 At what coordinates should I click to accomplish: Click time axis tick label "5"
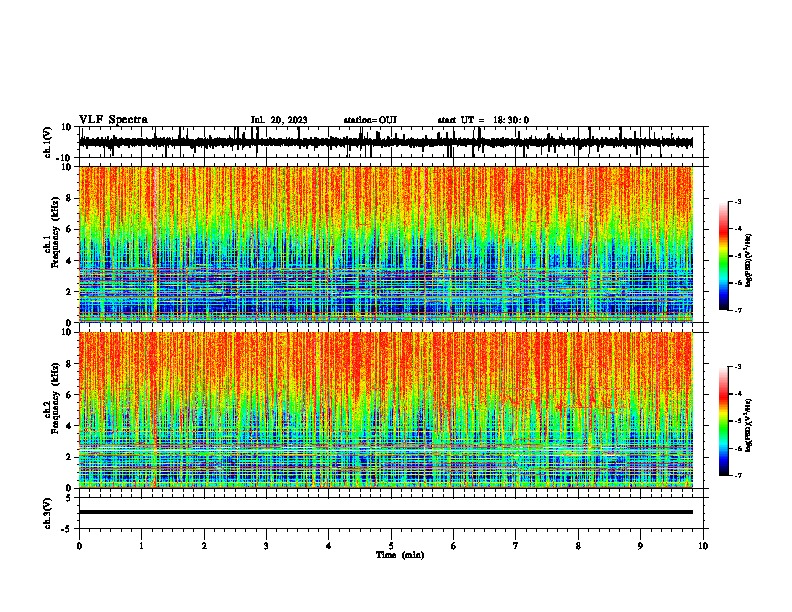tap(391, 546)
